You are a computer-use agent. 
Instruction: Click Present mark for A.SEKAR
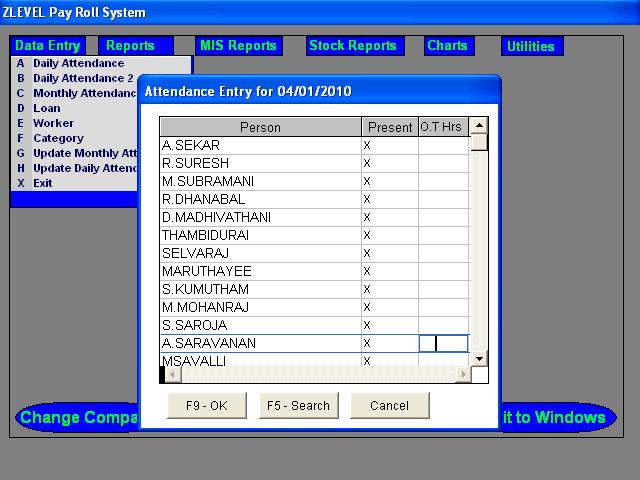pyautogui.click(x=367, y=145)
